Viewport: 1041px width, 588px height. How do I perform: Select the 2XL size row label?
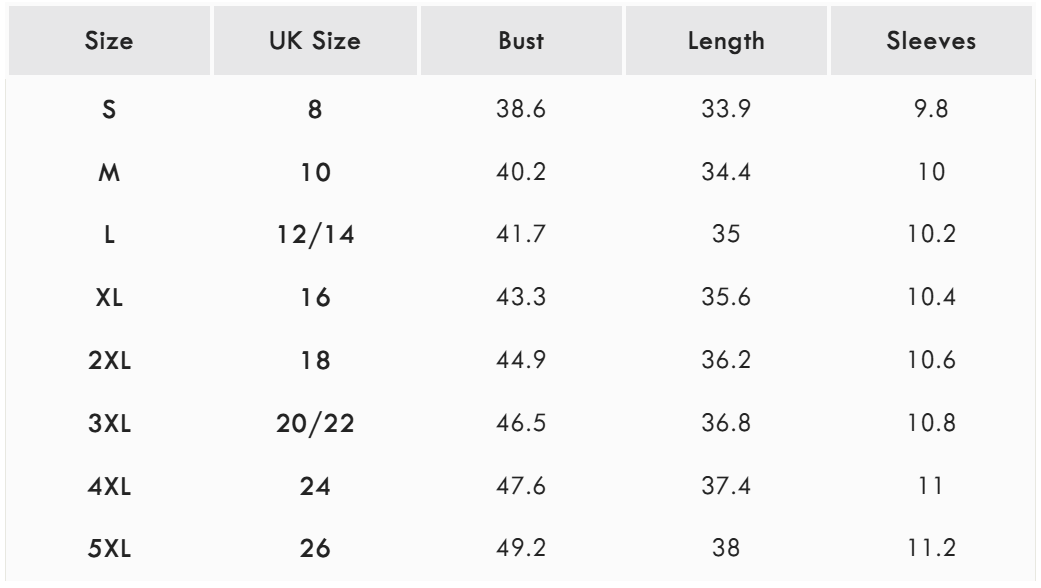[108, 361]
